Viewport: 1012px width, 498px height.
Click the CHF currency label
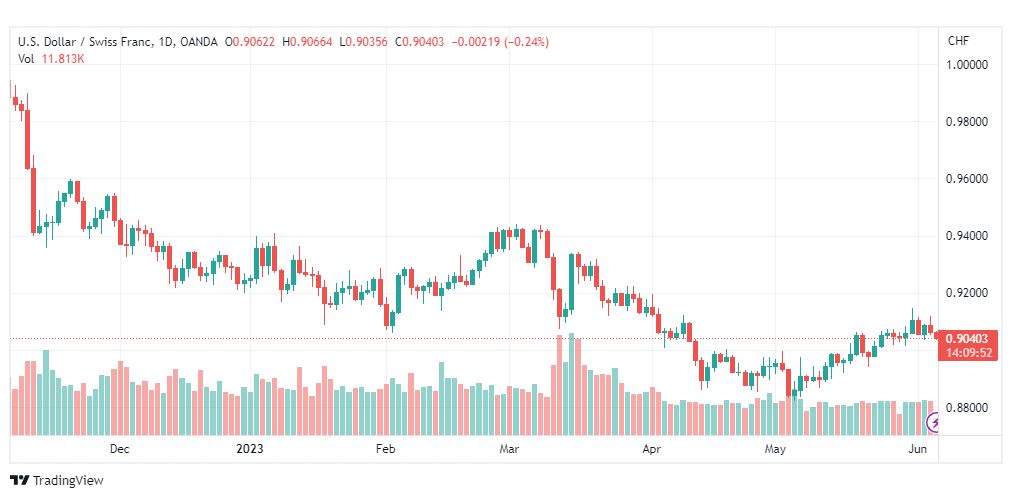(958, 41)
